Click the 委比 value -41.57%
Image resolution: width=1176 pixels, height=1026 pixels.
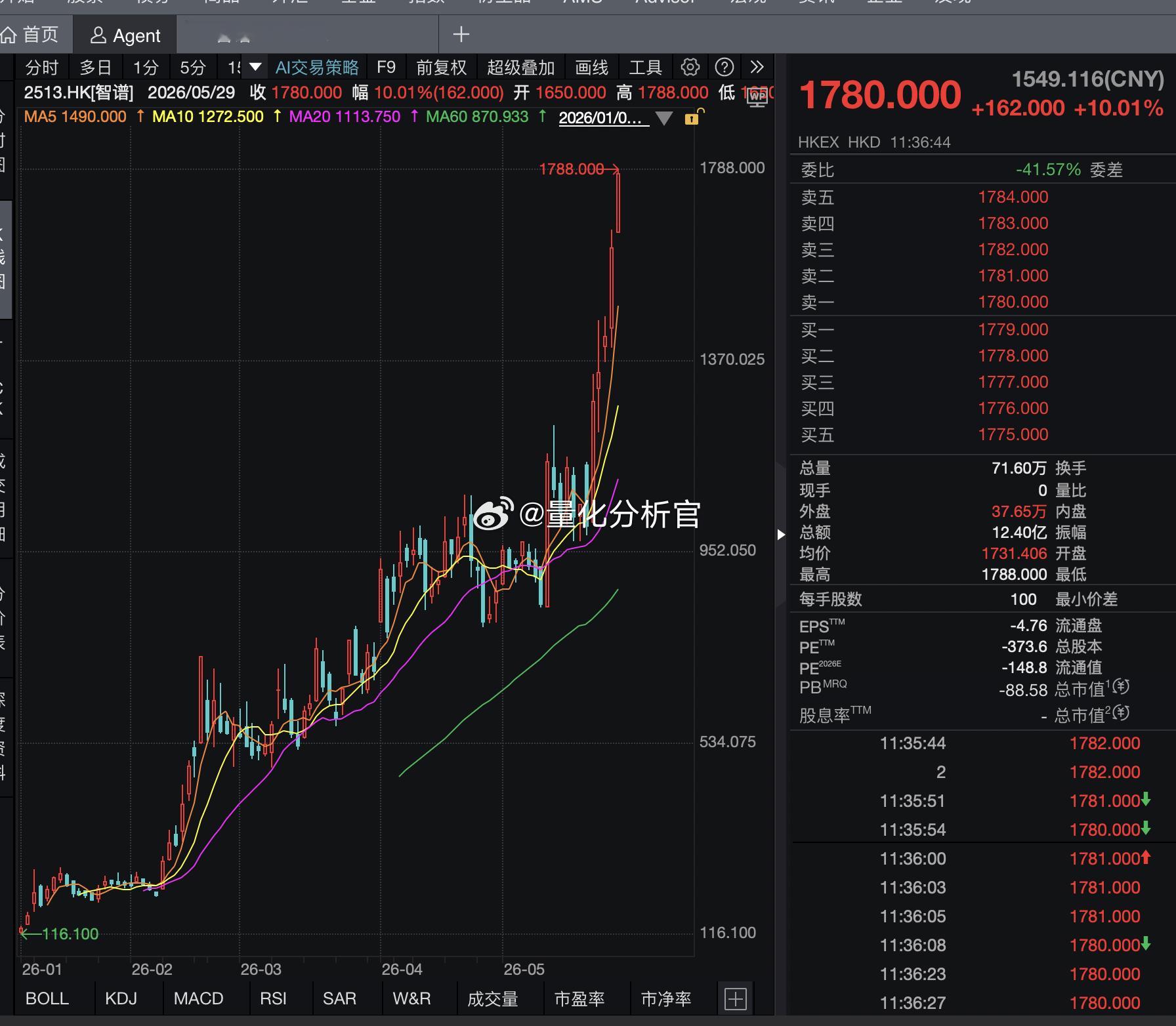coord(1048,170)
